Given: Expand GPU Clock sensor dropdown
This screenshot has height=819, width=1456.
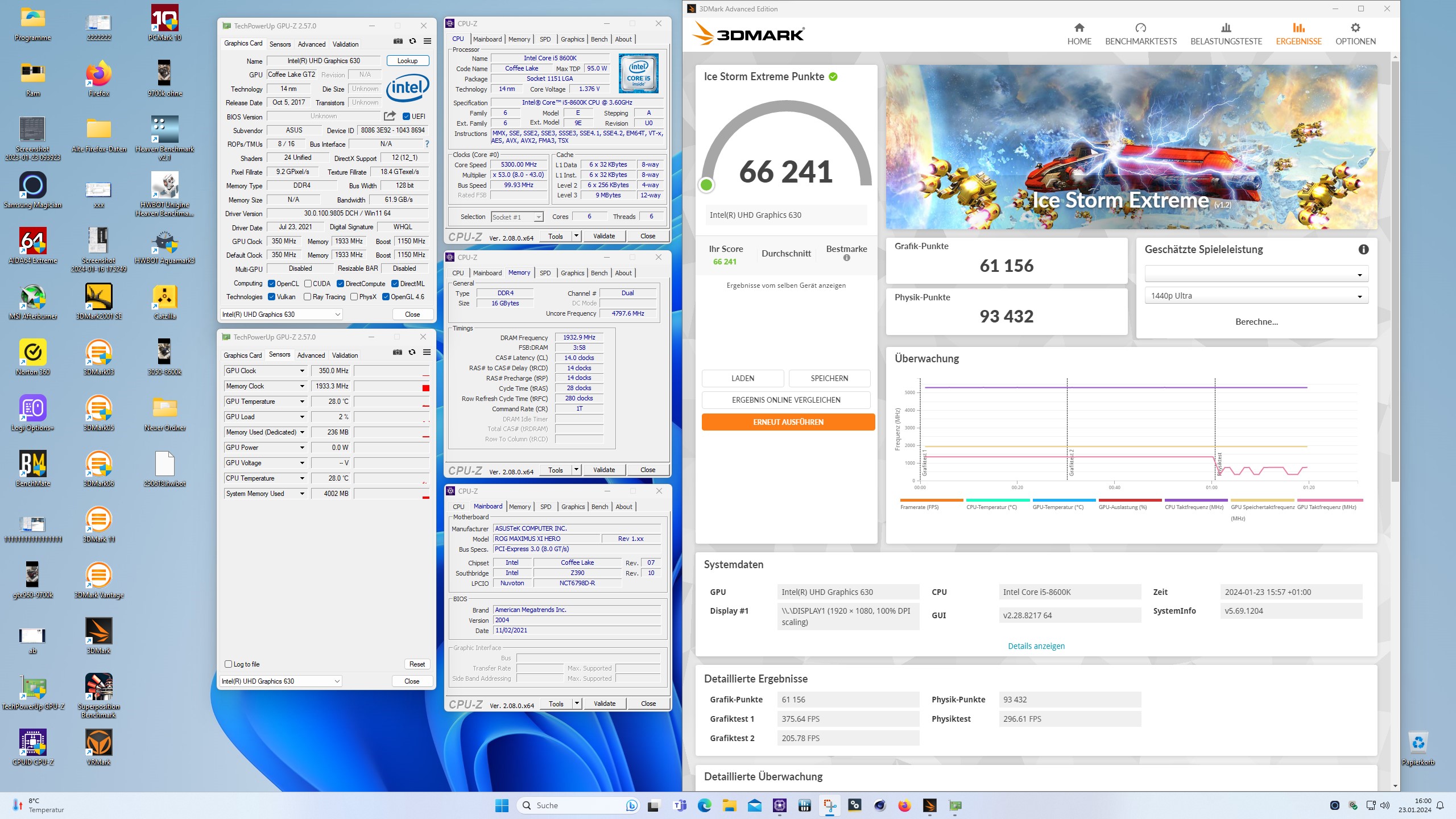Looking at the screenshot, I should 302,370.
